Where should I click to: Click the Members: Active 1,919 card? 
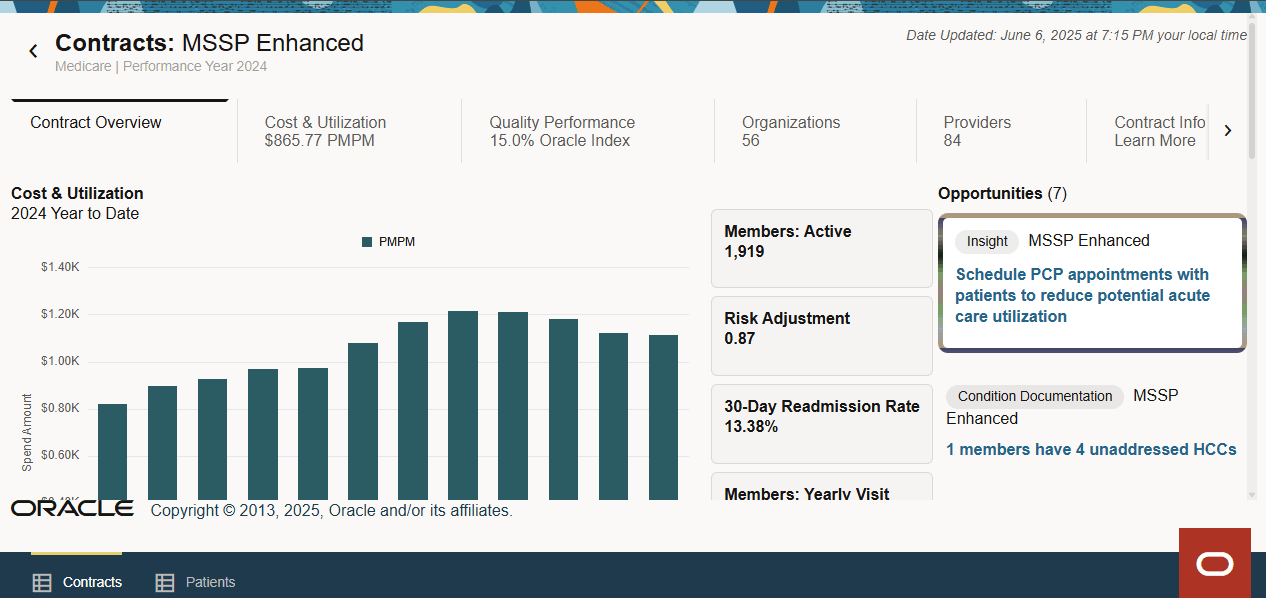(822, 248)
